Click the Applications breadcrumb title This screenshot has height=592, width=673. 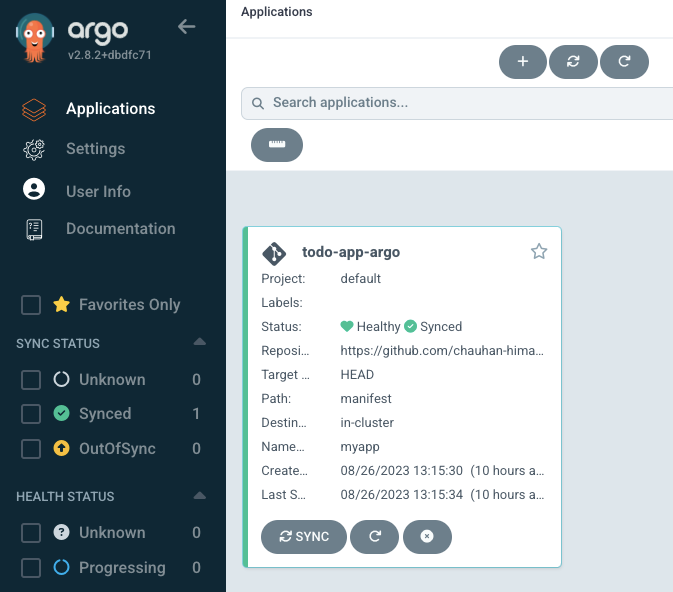[276, 12]
